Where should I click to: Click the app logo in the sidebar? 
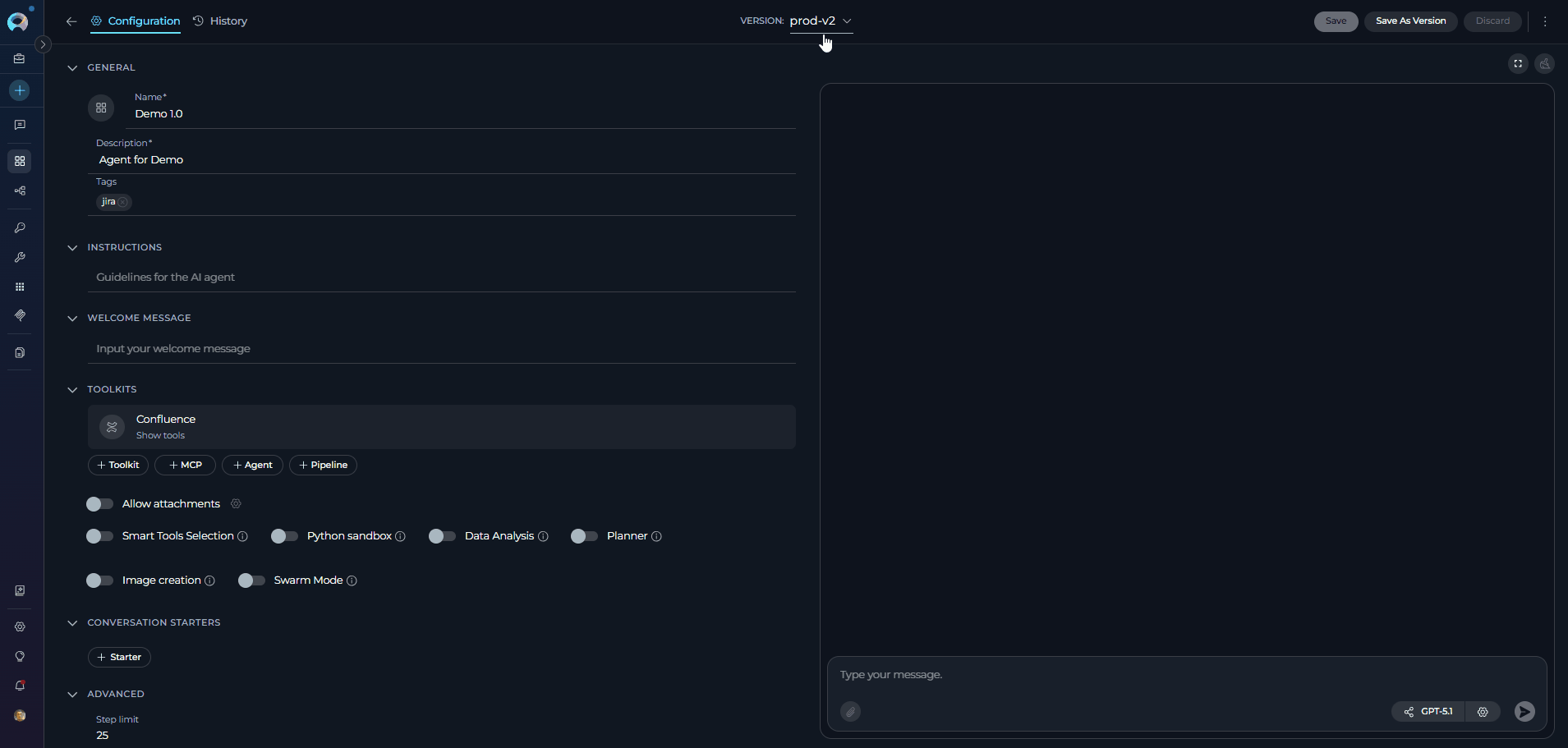17,22
